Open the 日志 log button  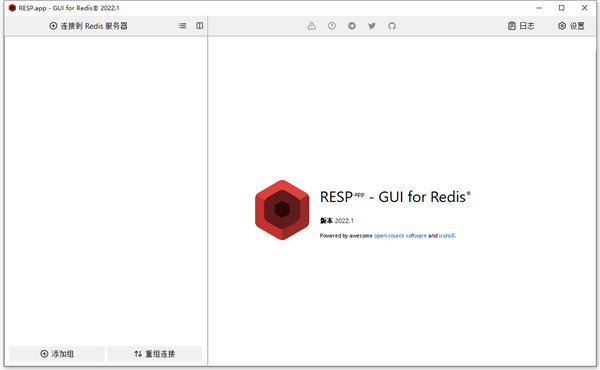tap(521, 26)
